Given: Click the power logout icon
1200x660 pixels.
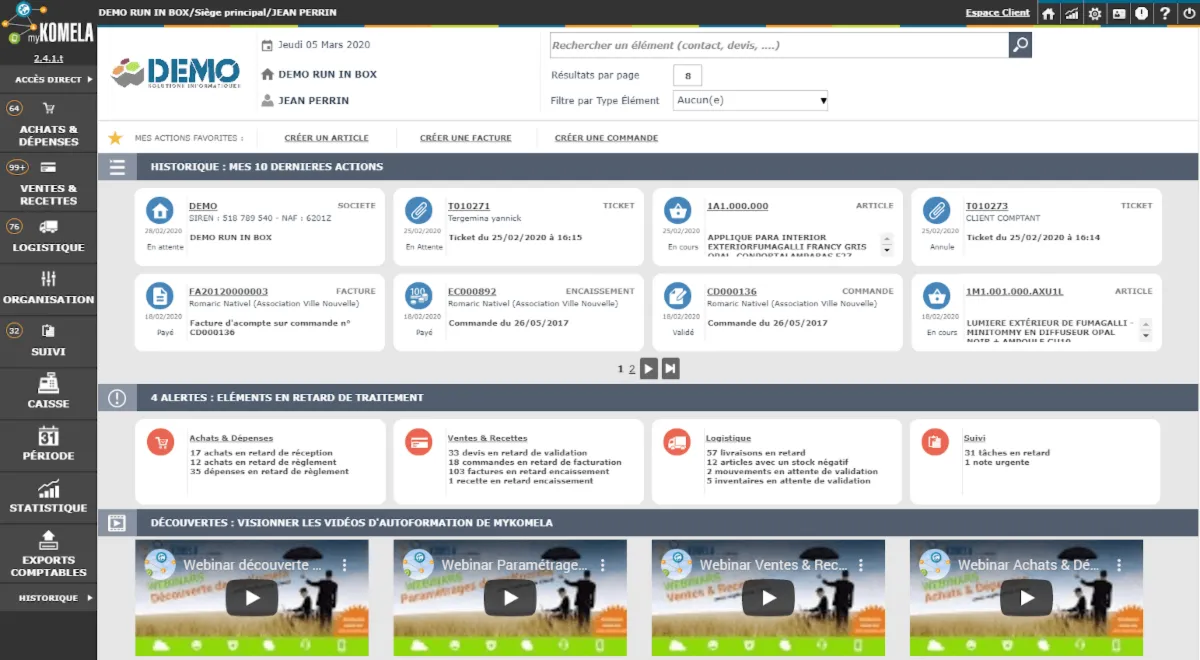Looking at the screenshot, I should [1187, 14].
